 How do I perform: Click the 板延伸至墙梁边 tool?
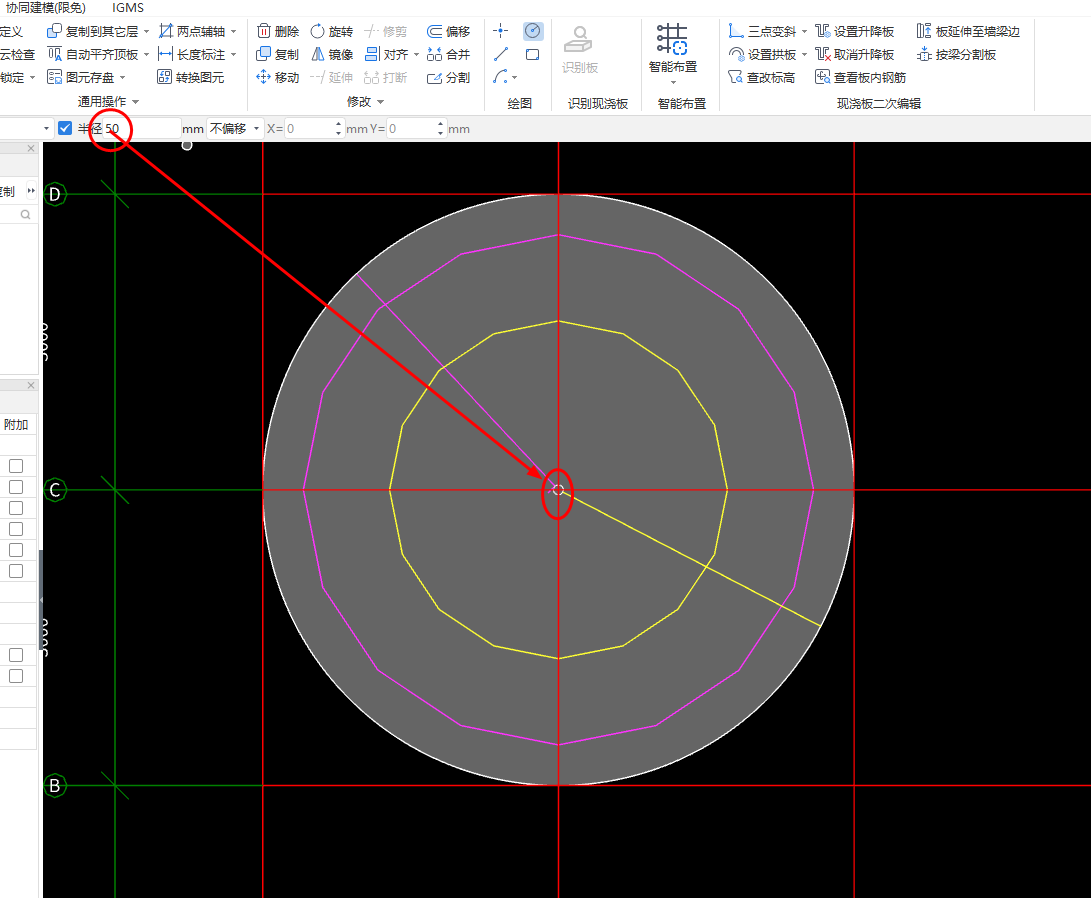click(968, 31)
